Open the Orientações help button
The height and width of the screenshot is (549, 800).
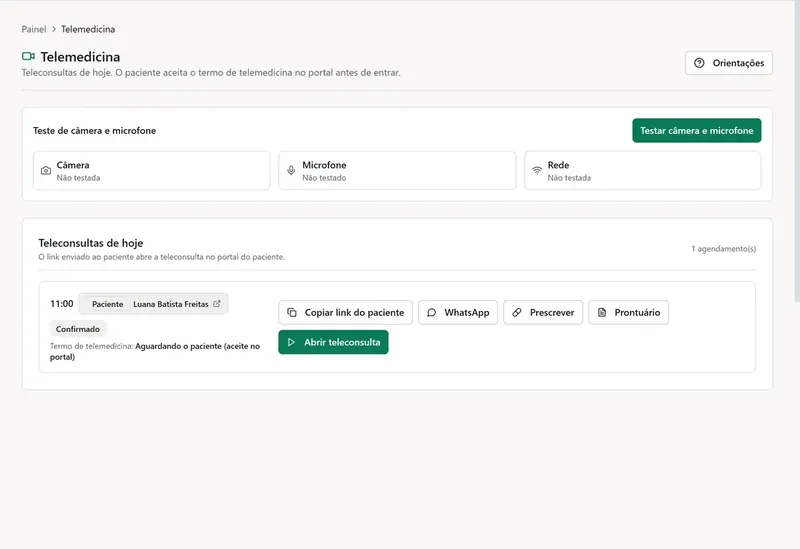point(729,63)
